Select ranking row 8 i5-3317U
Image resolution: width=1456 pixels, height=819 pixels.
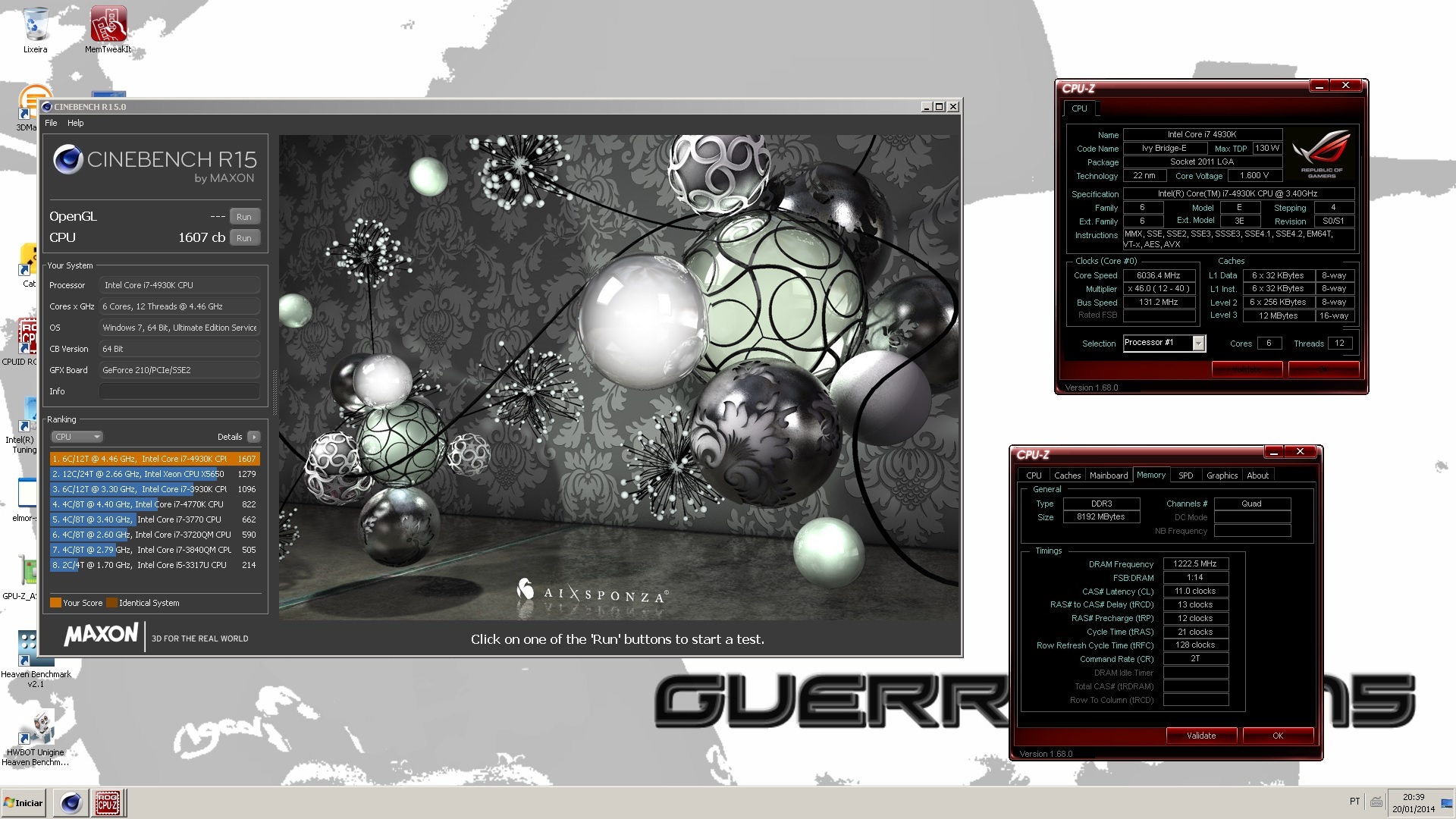(155, 565)
